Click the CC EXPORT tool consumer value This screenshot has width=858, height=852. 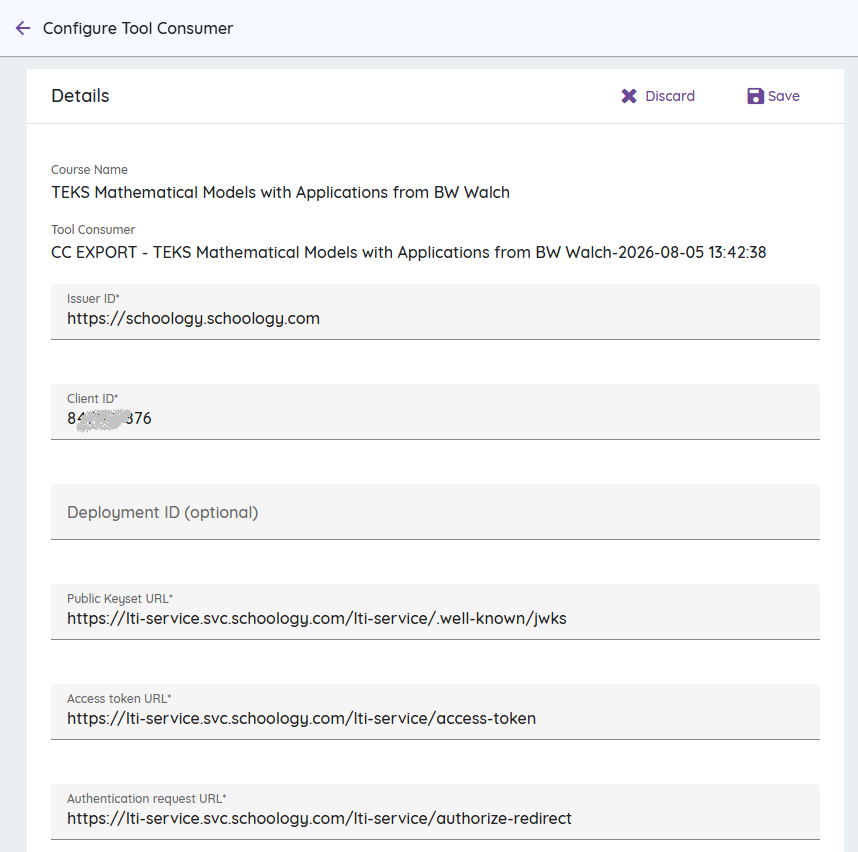408,252
